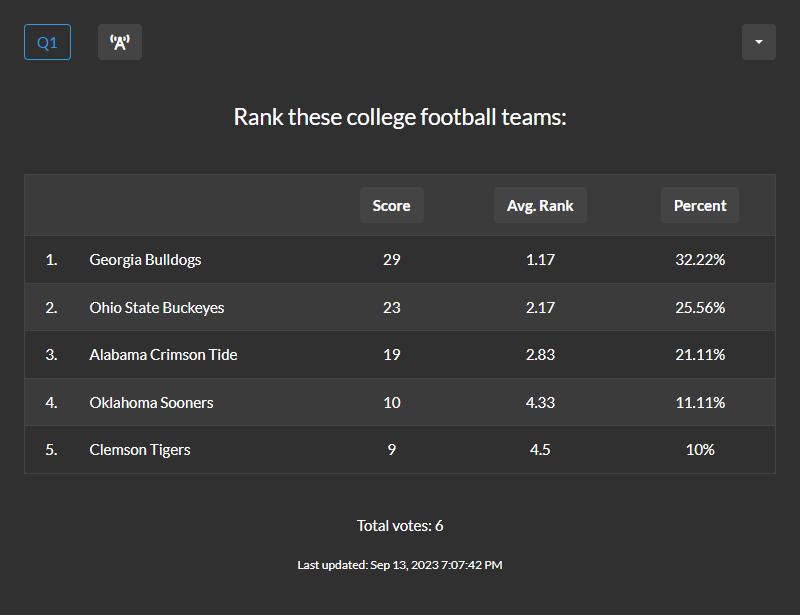Activate the live polling antenna button
The image size is (800, 615).
pos(119,42)
